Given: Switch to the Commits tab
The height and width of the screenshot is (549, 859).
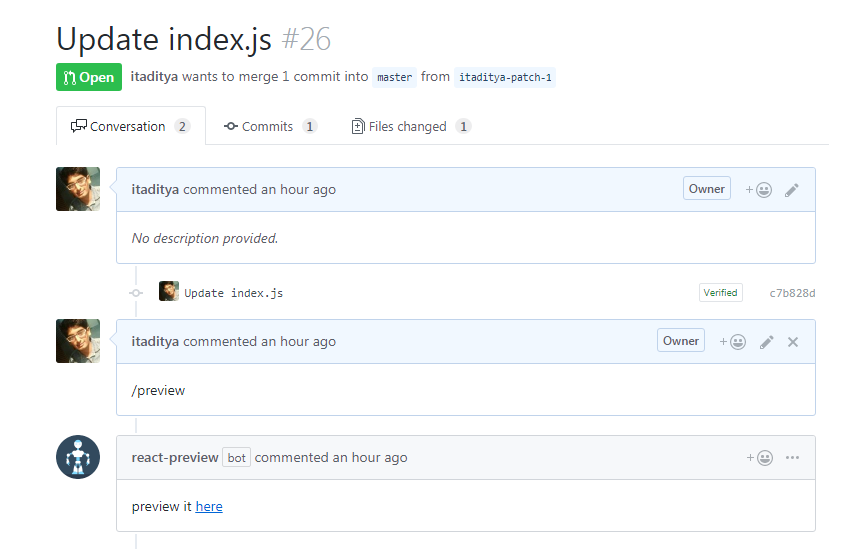Looking at the screenshot, I should point(268,127).
